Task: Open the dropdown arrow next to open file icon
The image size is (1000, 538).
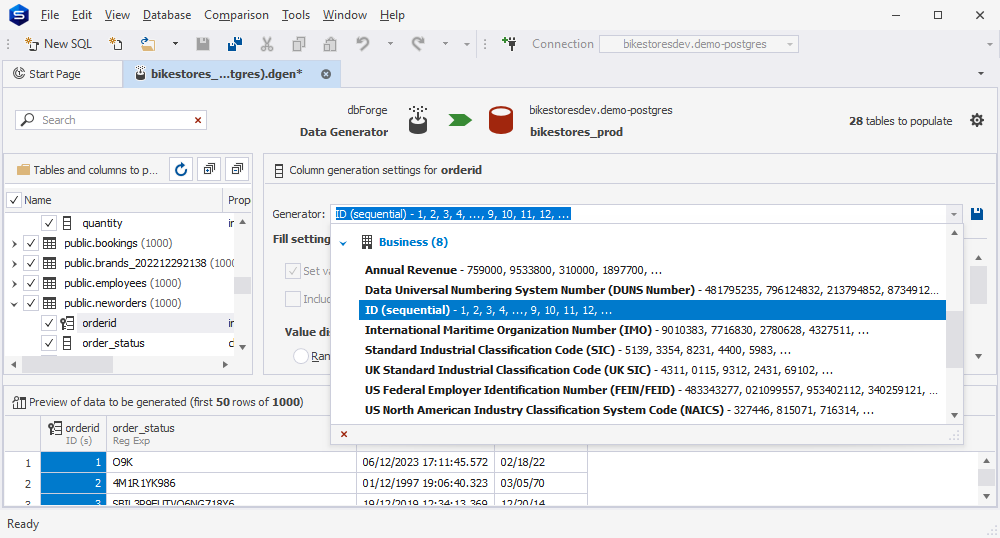Action: click(x=175, y=44)
